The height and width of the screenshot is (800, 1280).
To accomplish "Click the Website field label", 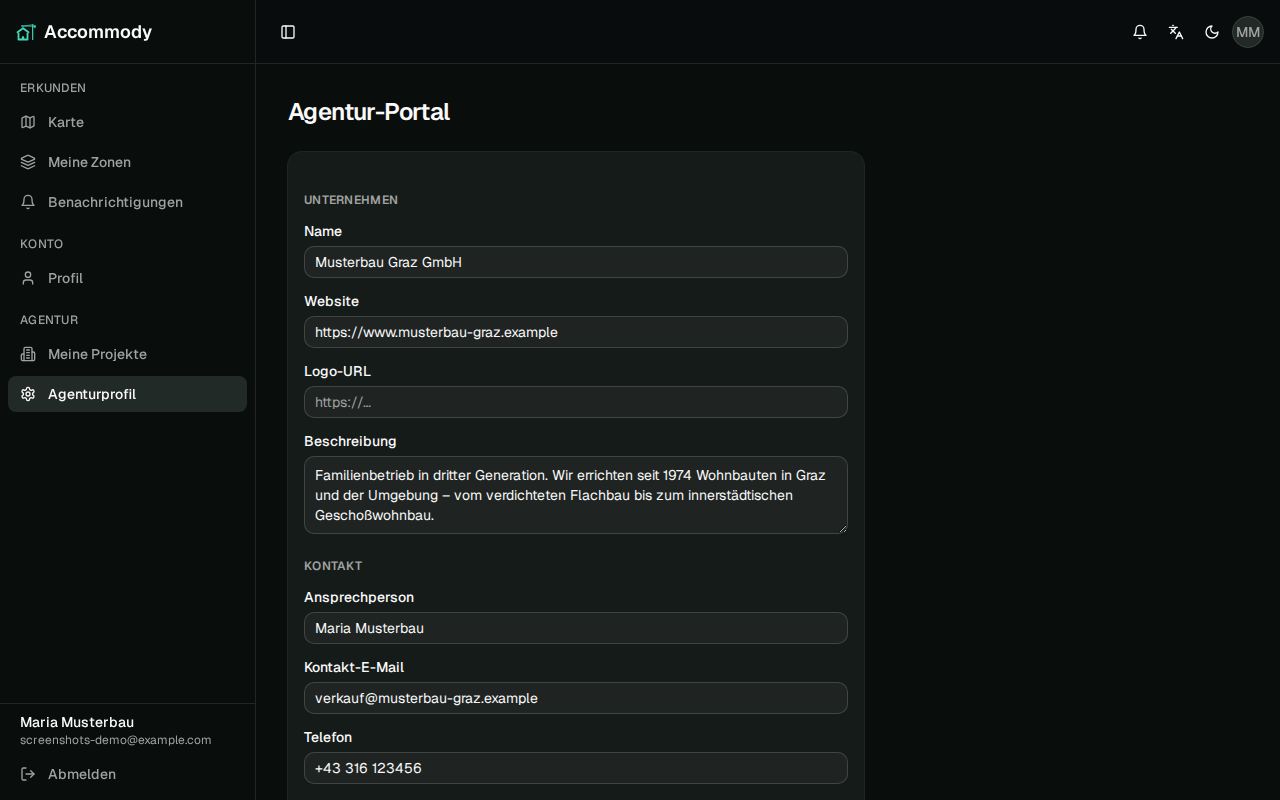I will pos(331,301).
